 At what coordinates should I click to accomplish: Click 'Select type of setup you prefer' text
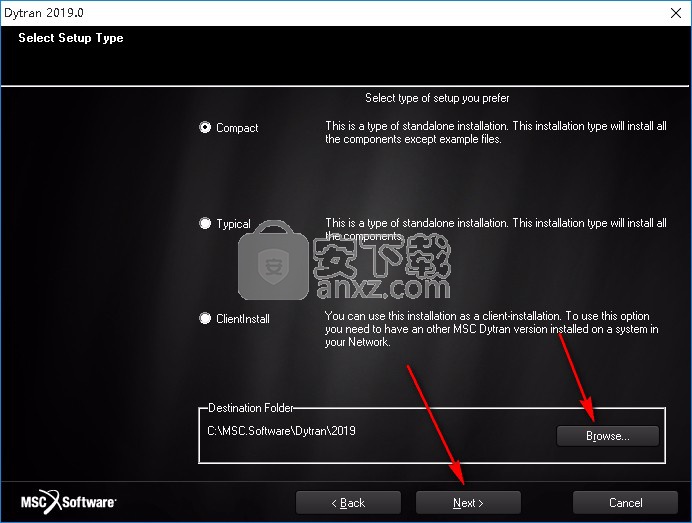[437, 98]
